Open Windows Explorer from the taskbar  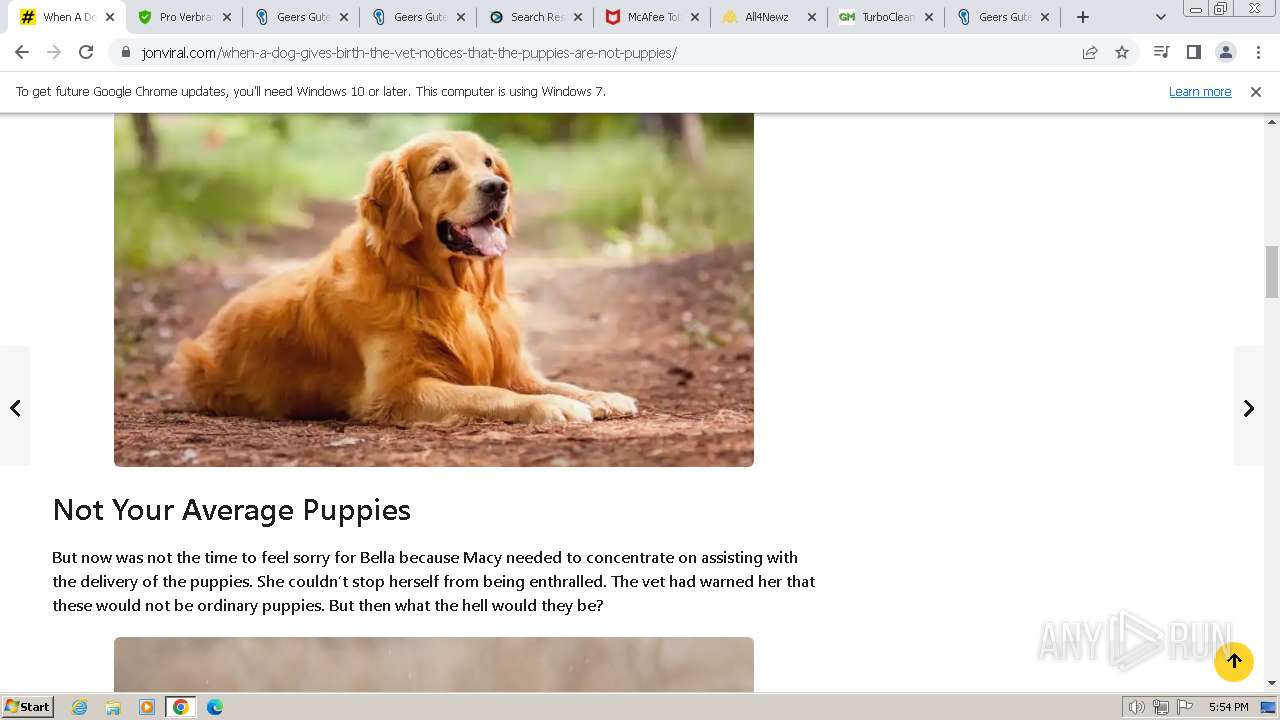point(113,707)
